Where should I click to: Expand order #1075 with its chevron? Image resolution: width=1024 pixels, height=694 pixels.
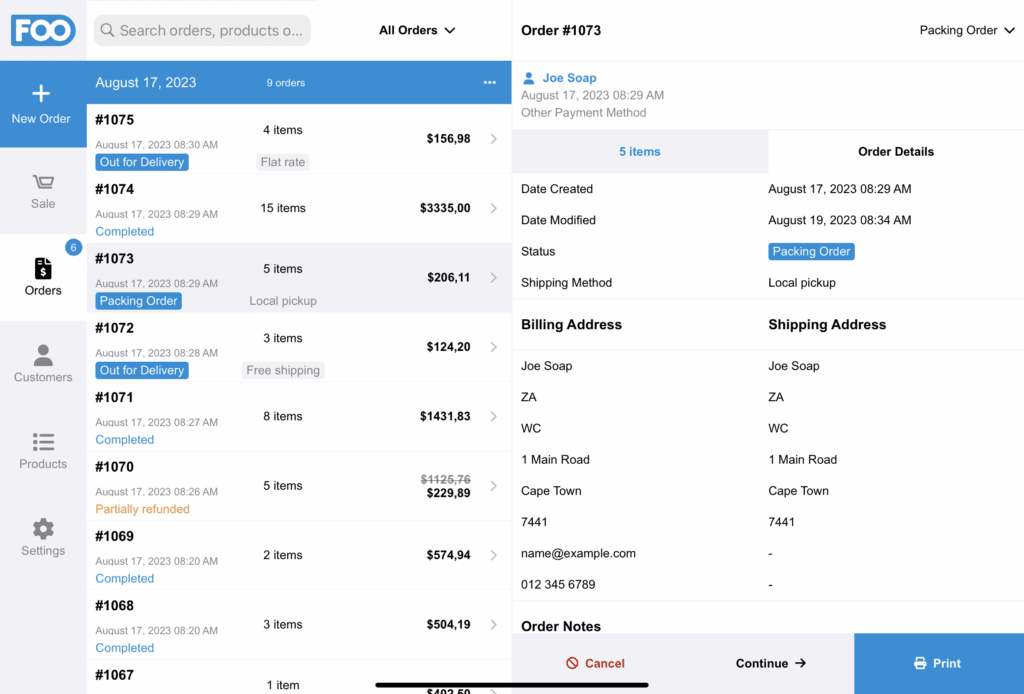(492, 138)
